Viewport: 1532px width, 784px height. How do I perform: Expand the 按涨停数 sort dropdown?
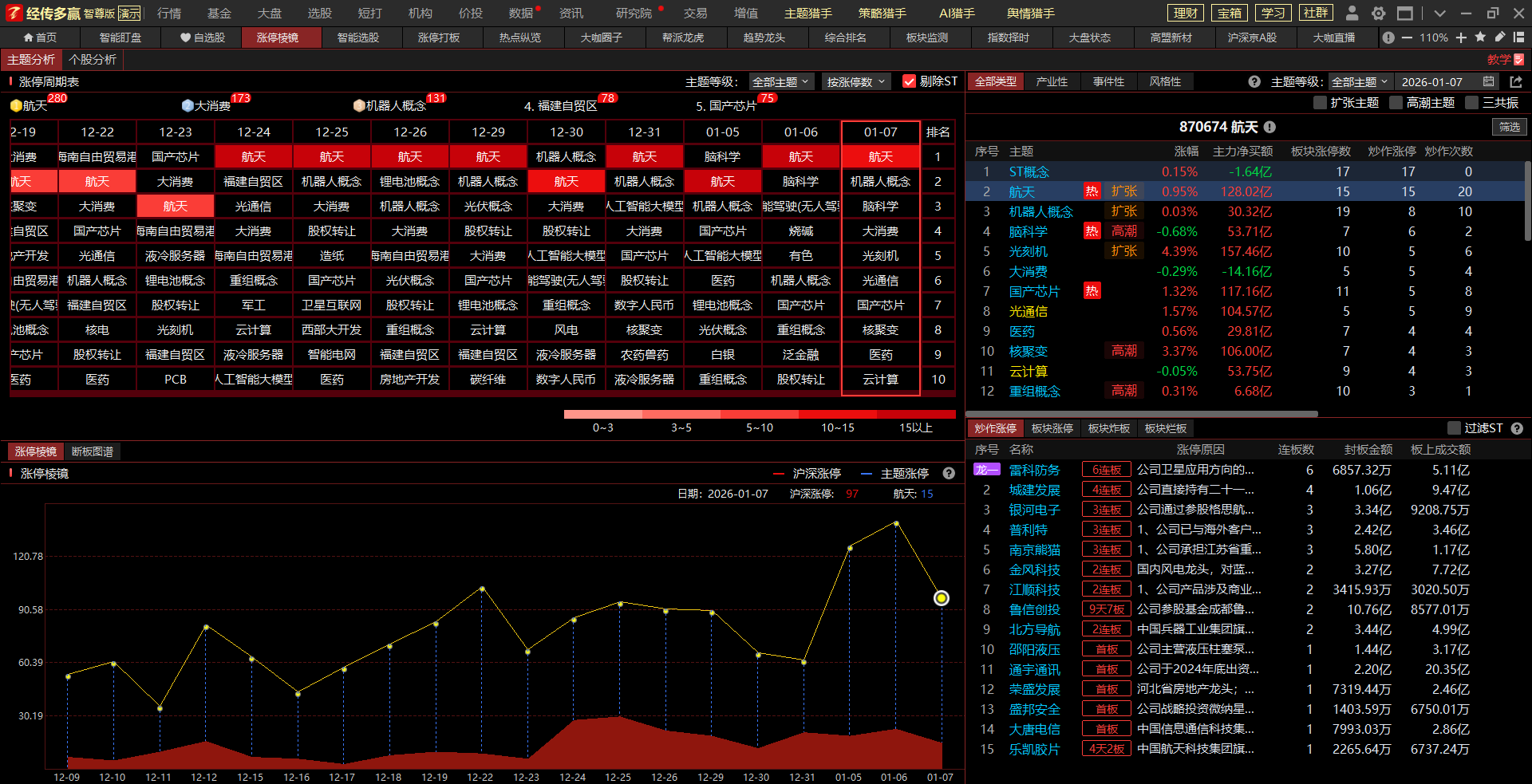(855, 82)
